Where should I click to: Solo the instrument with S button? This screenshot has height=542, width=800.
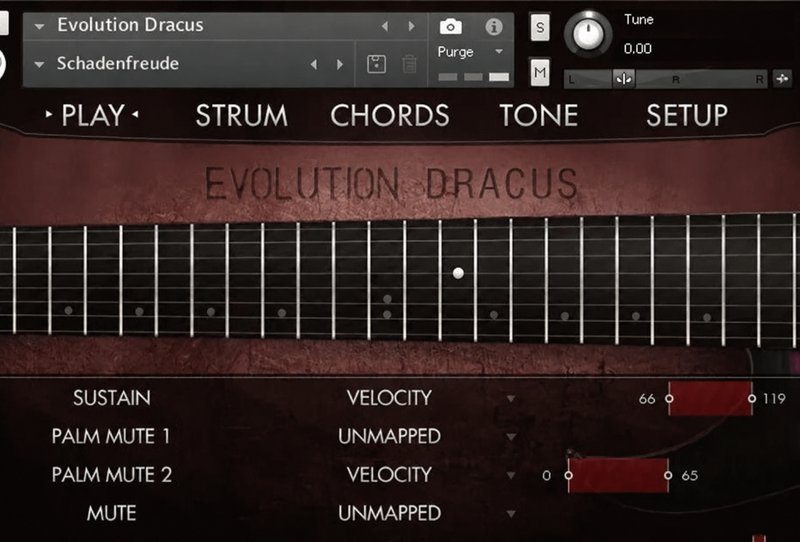(540, 27)
